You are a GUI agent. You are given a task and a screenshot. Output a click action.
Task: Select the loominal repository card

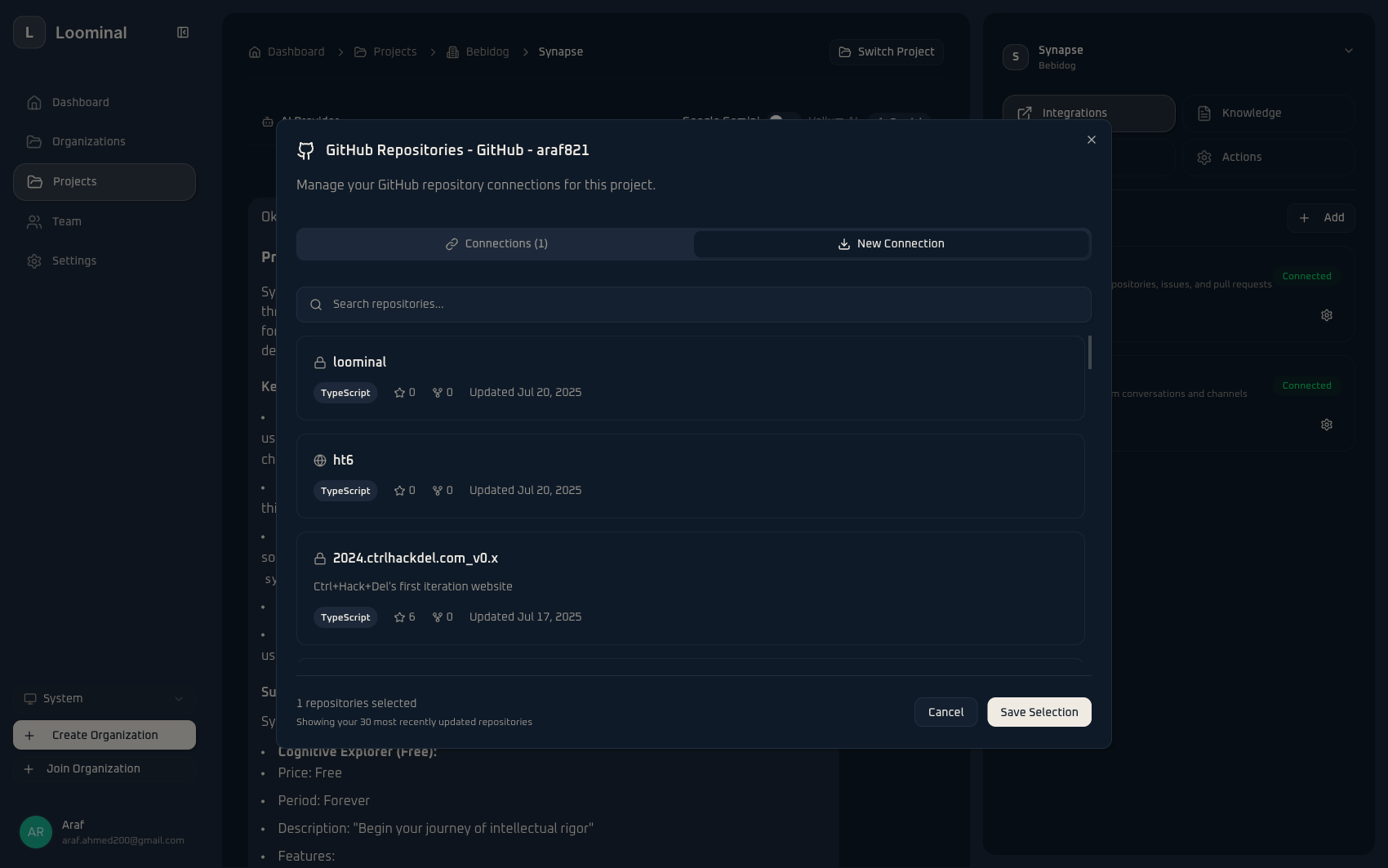[691, 378]
